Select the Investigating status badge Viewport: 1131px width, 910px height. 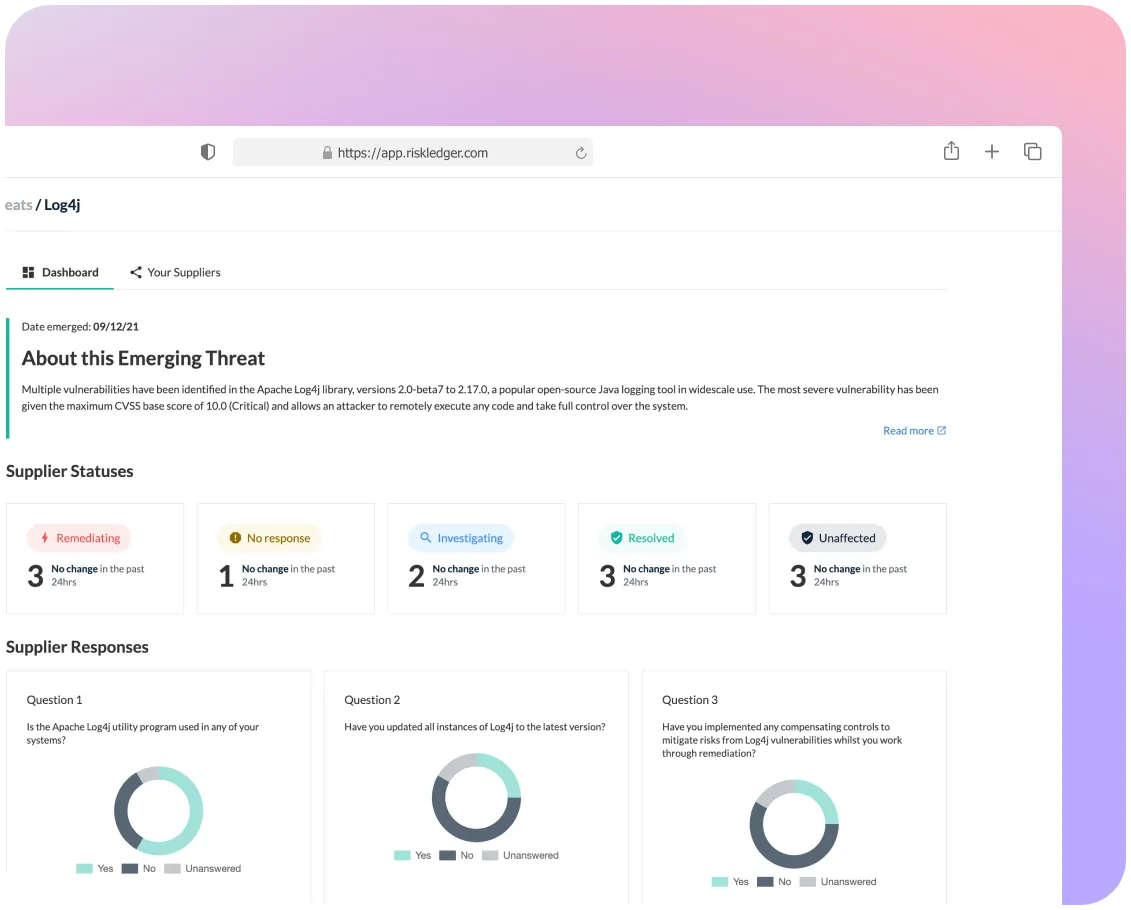coord(461,538)
